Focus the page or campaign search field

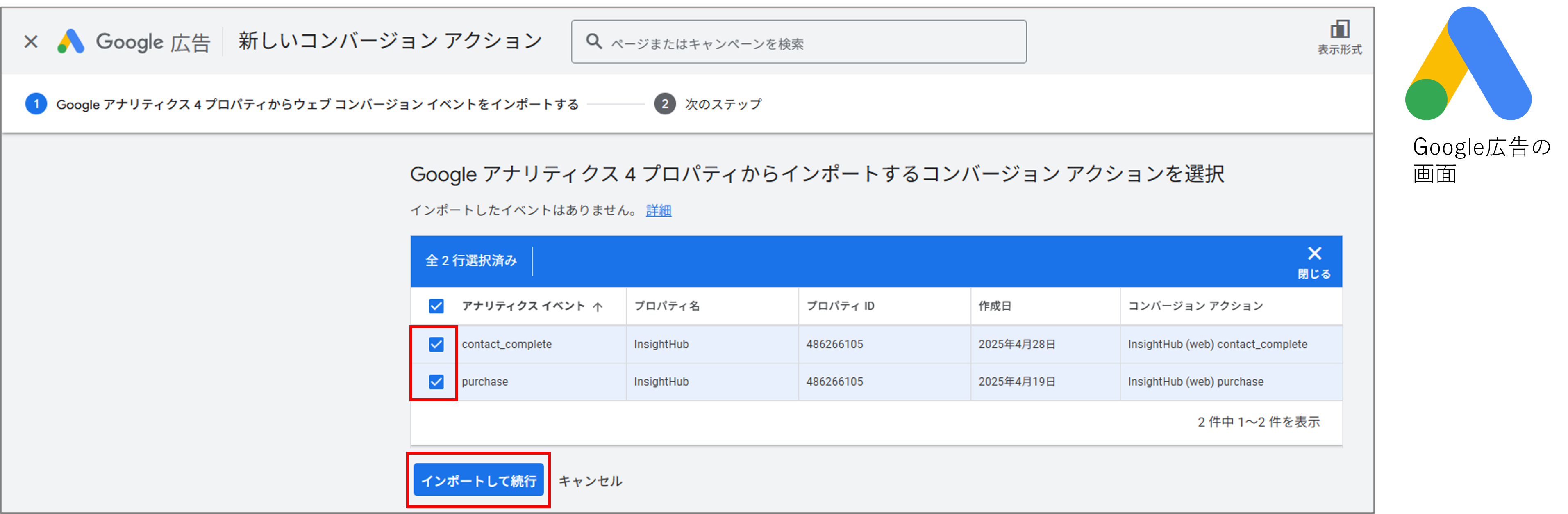(799, 42)
